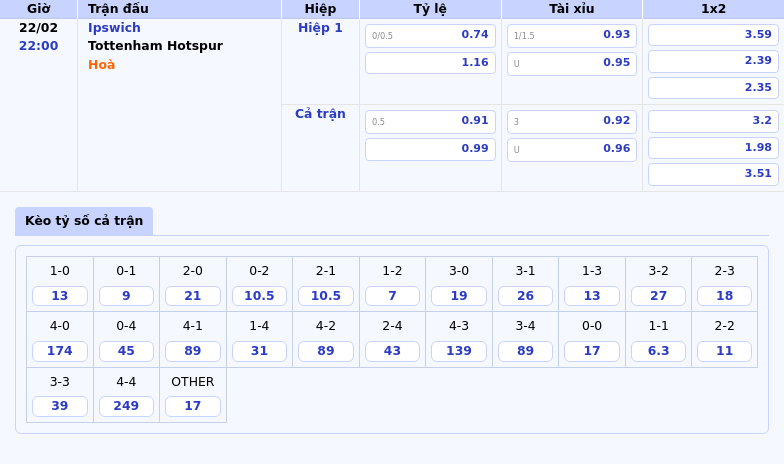Click full-match under odds 0.96
Screen dimensions: 784x464
point(571,149)
